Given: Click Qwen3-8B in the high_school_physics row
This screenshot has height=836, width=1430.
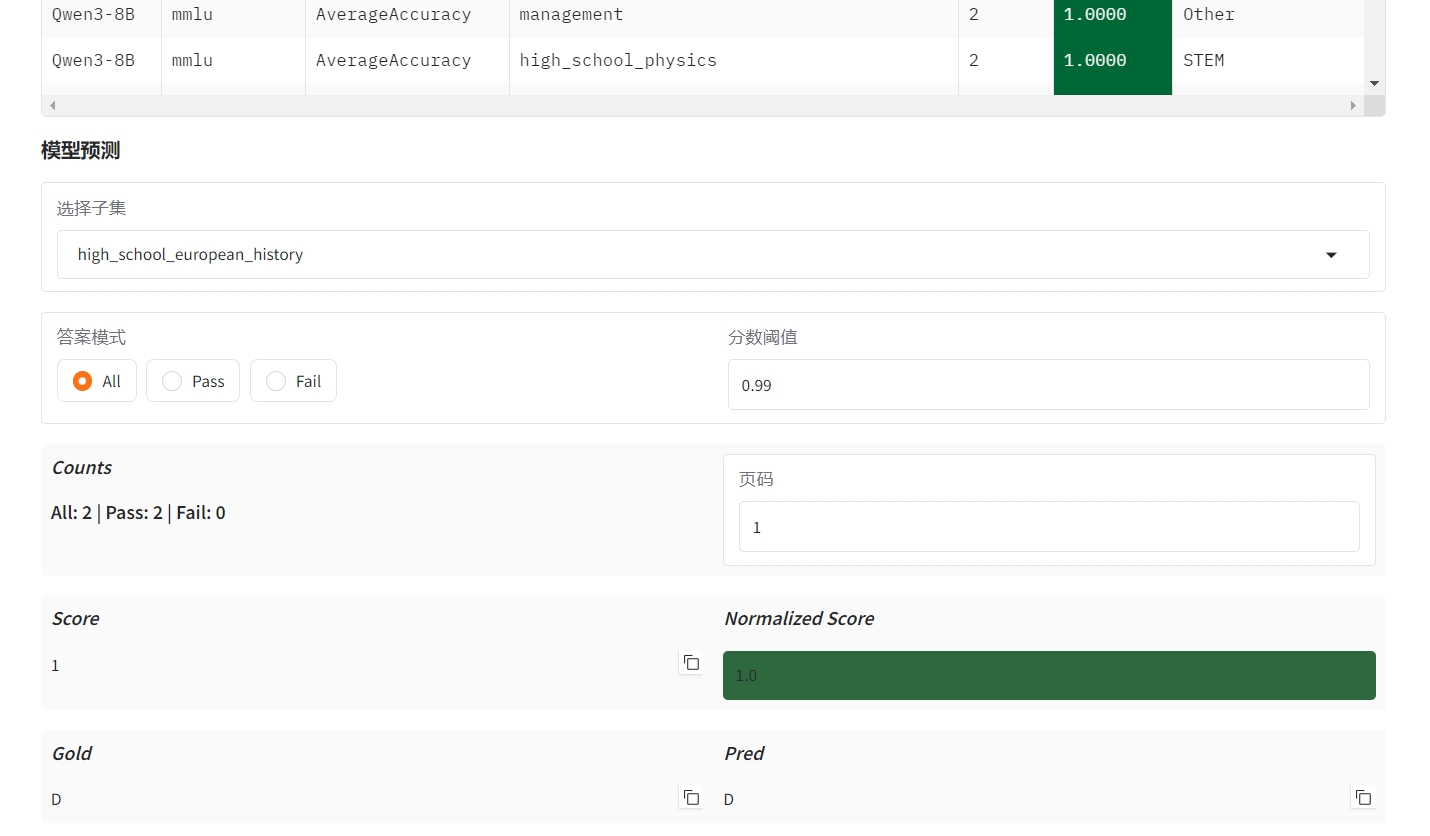Looking at the screenshot, I should click(x=93, y=61).
